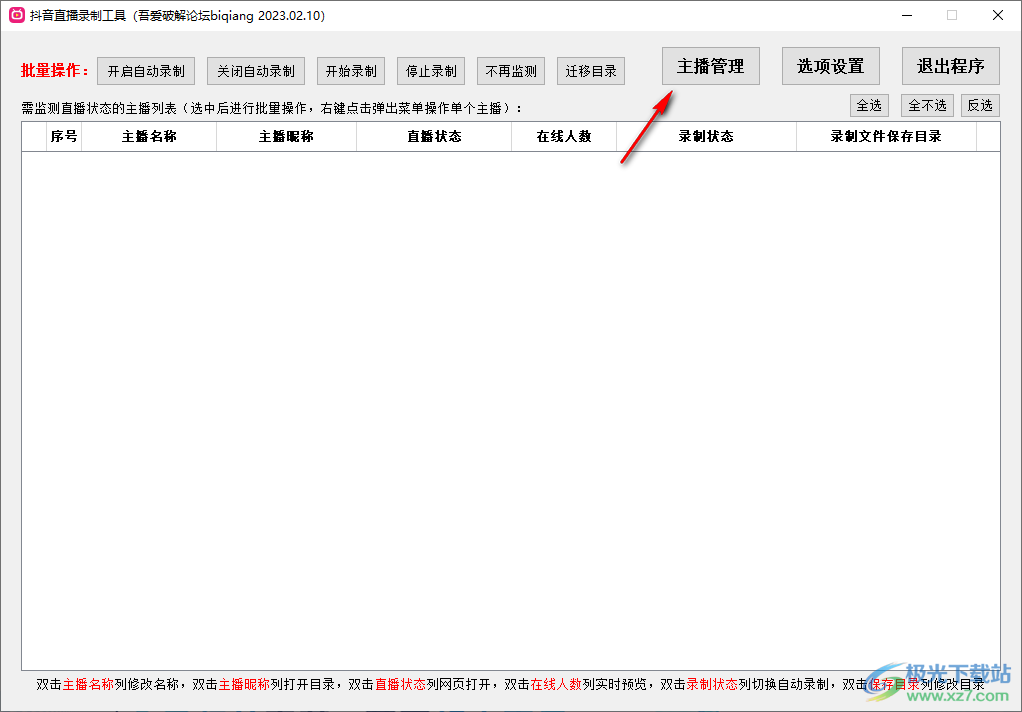Screen dimensions: 1022x712
Task: Click the pink app logo in title bar
Action: (17, 16)
